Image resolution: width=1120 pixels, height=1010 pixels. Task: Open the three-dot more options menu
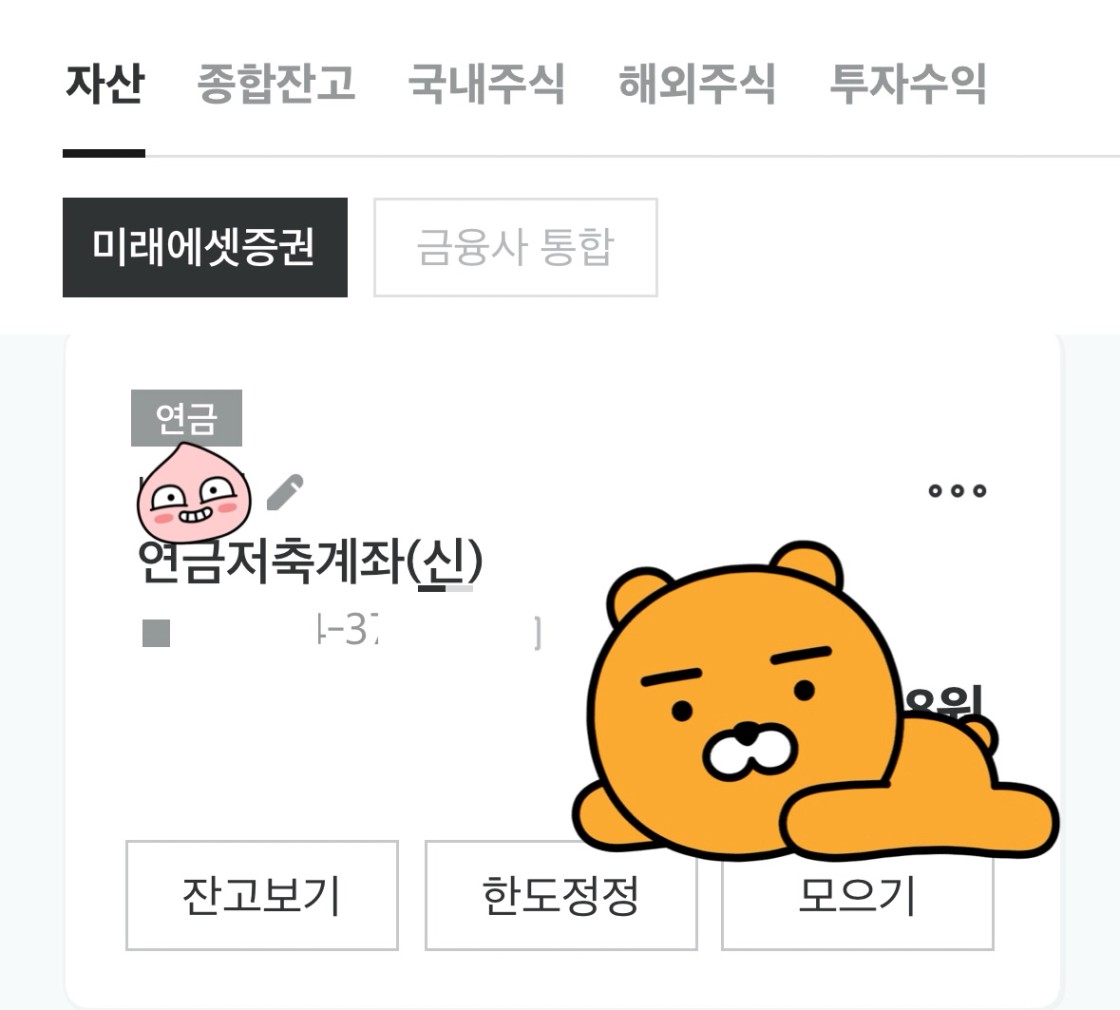tap(957, 491)
